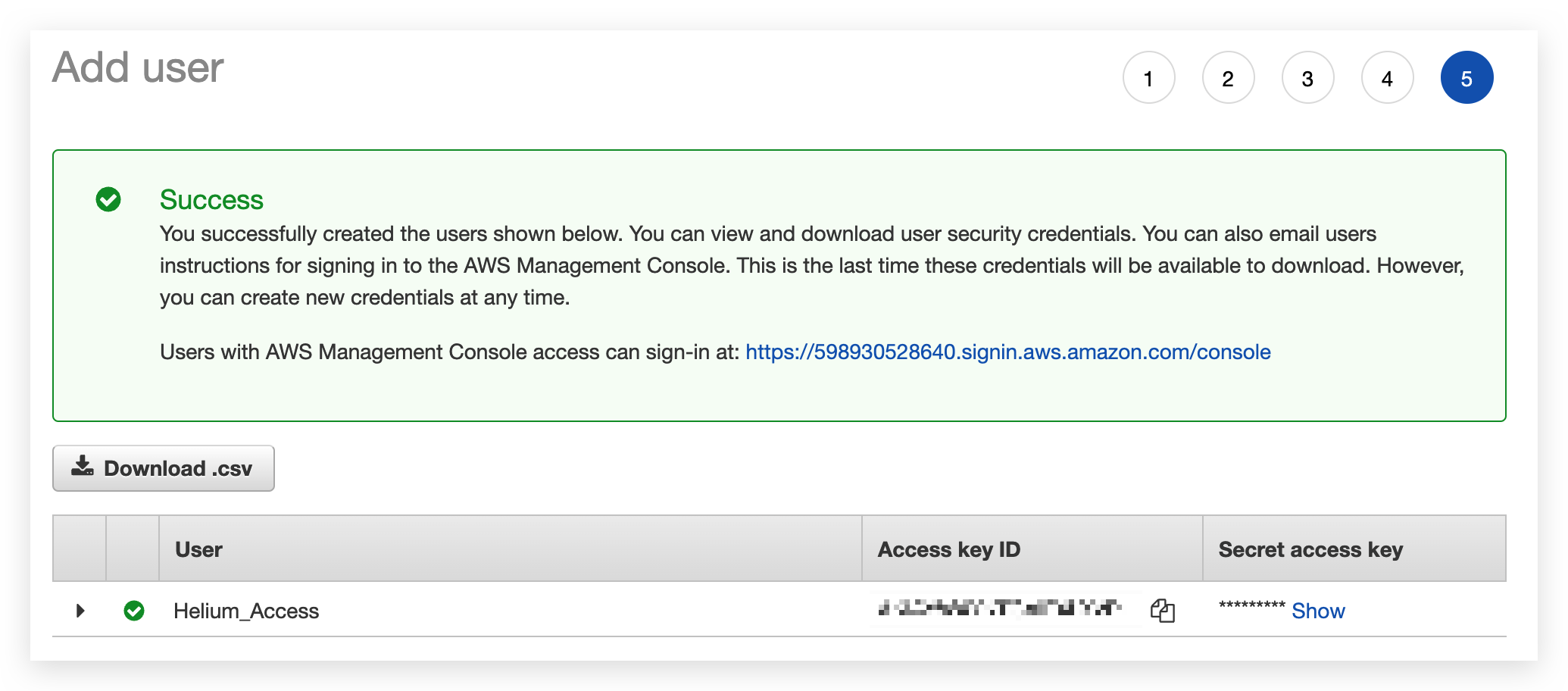Show the secret access key
This screenshot has width=1568, height=691.
[x=1318, y=611]
